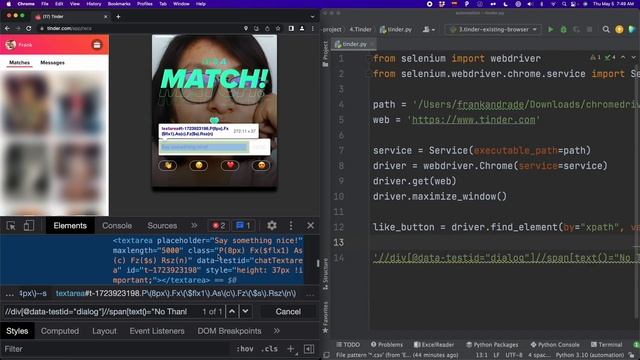Open the Event Listeners tab
The height and width of the screenshot is (360, 640).
[157, 331]
